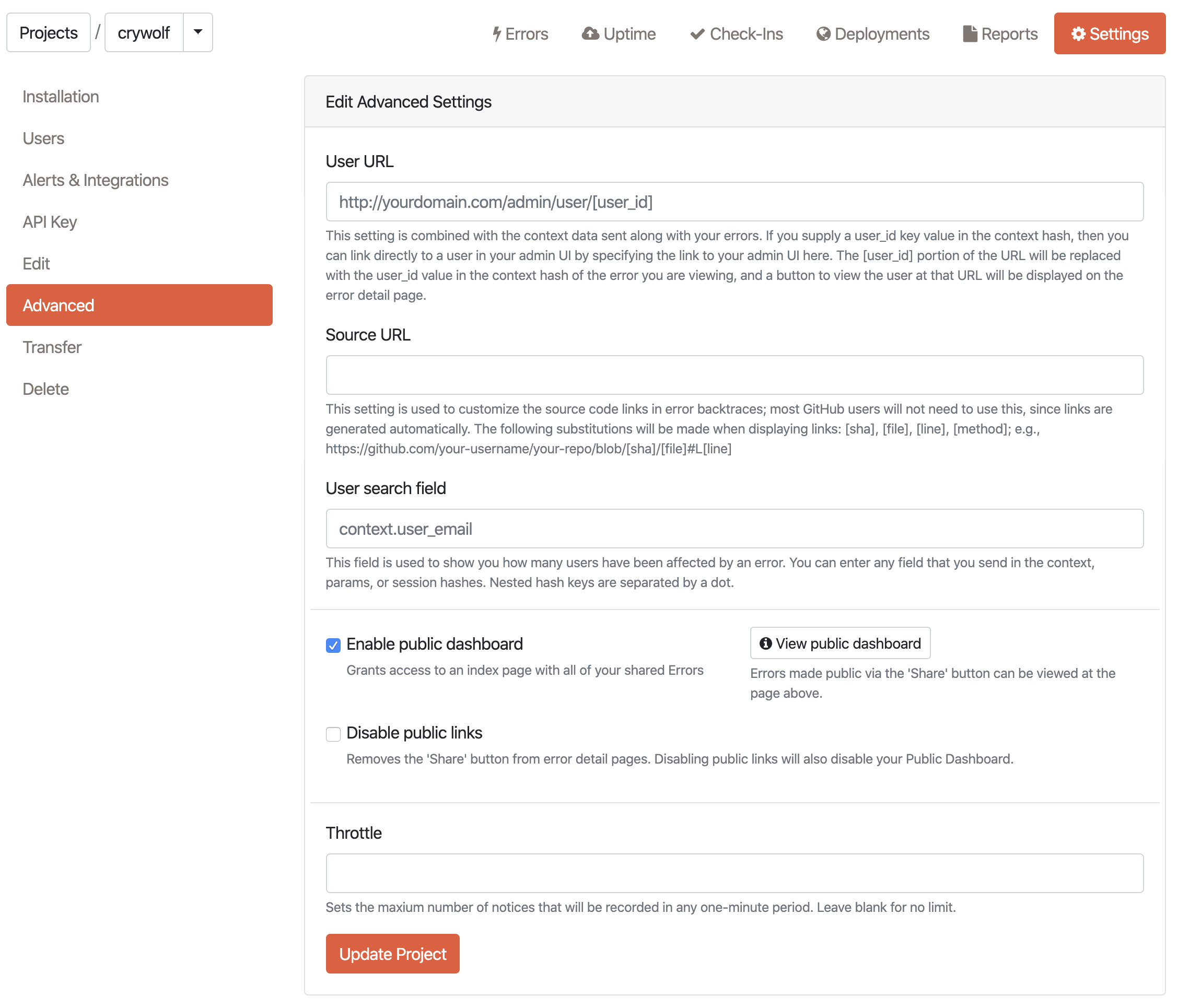This screenshot has height=1008, width=1189.
Task: Go to Transfer settings section
Action: [52, 347]
